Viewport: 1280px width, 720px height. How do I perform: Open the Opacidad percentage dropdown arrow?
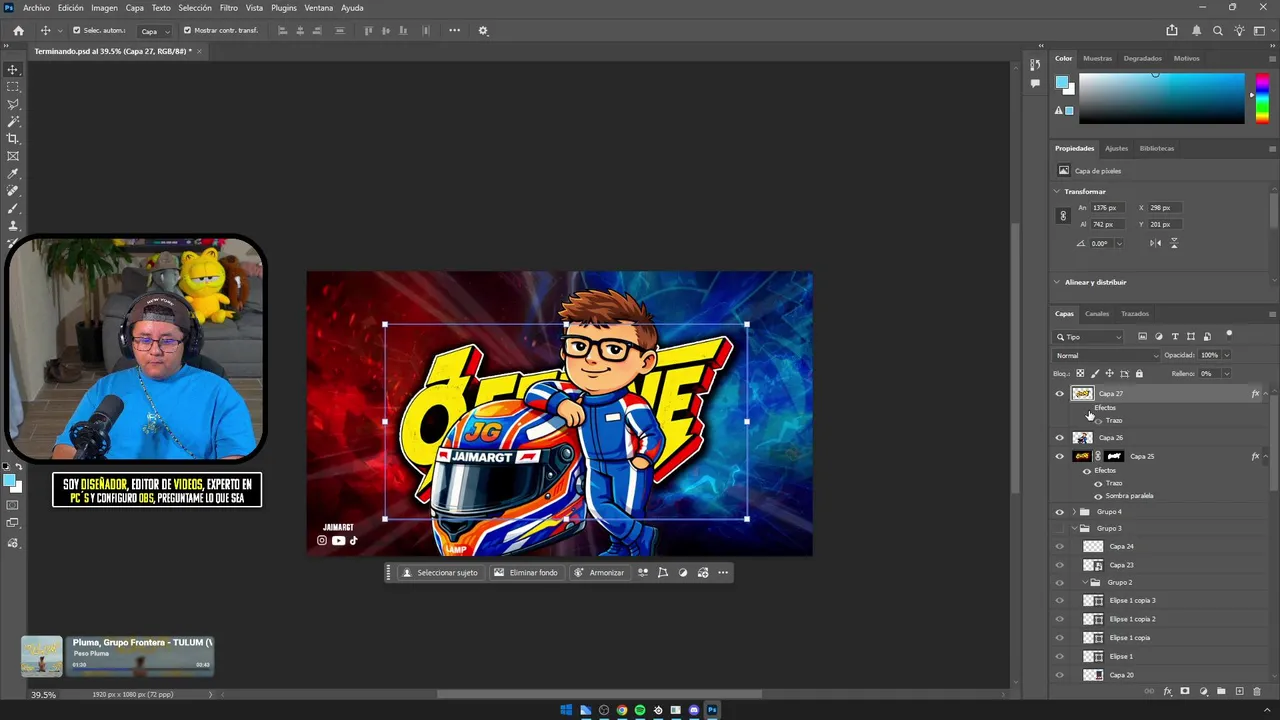(1227, 355)
